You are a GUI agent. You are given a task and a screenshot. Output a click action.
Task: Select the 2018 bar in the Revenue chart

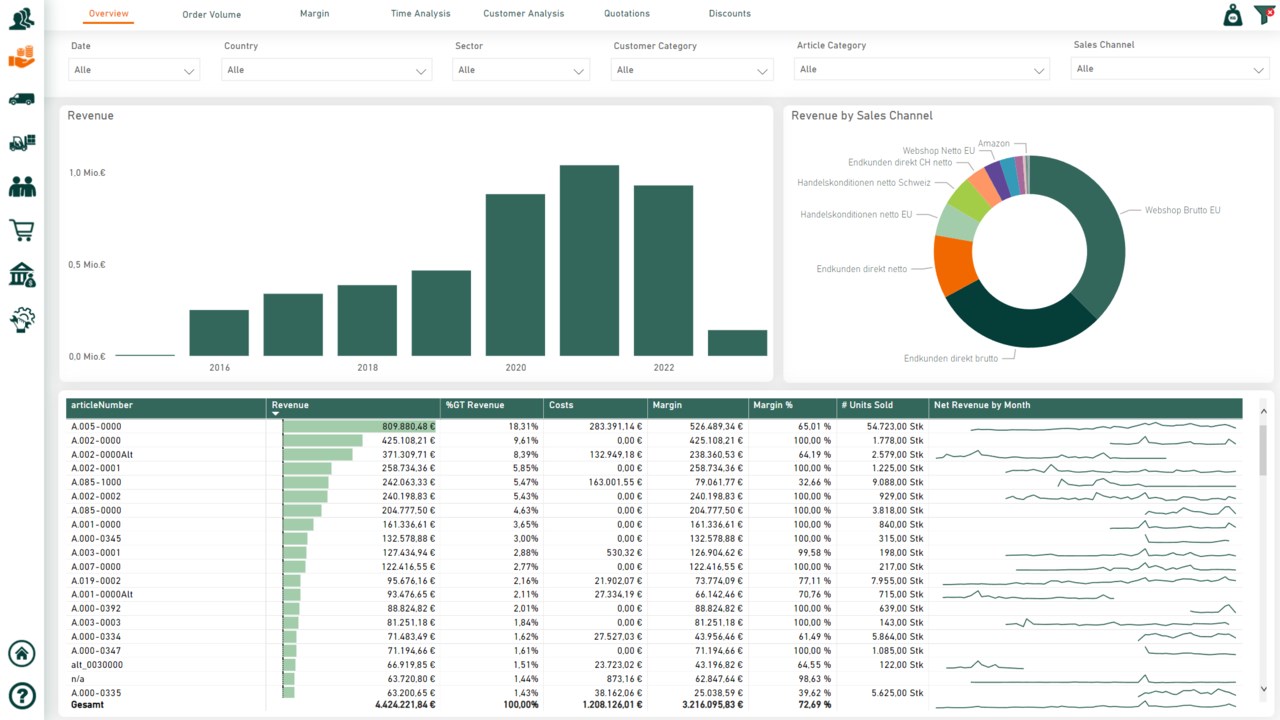pyautogui.click(x=367, y=320)
